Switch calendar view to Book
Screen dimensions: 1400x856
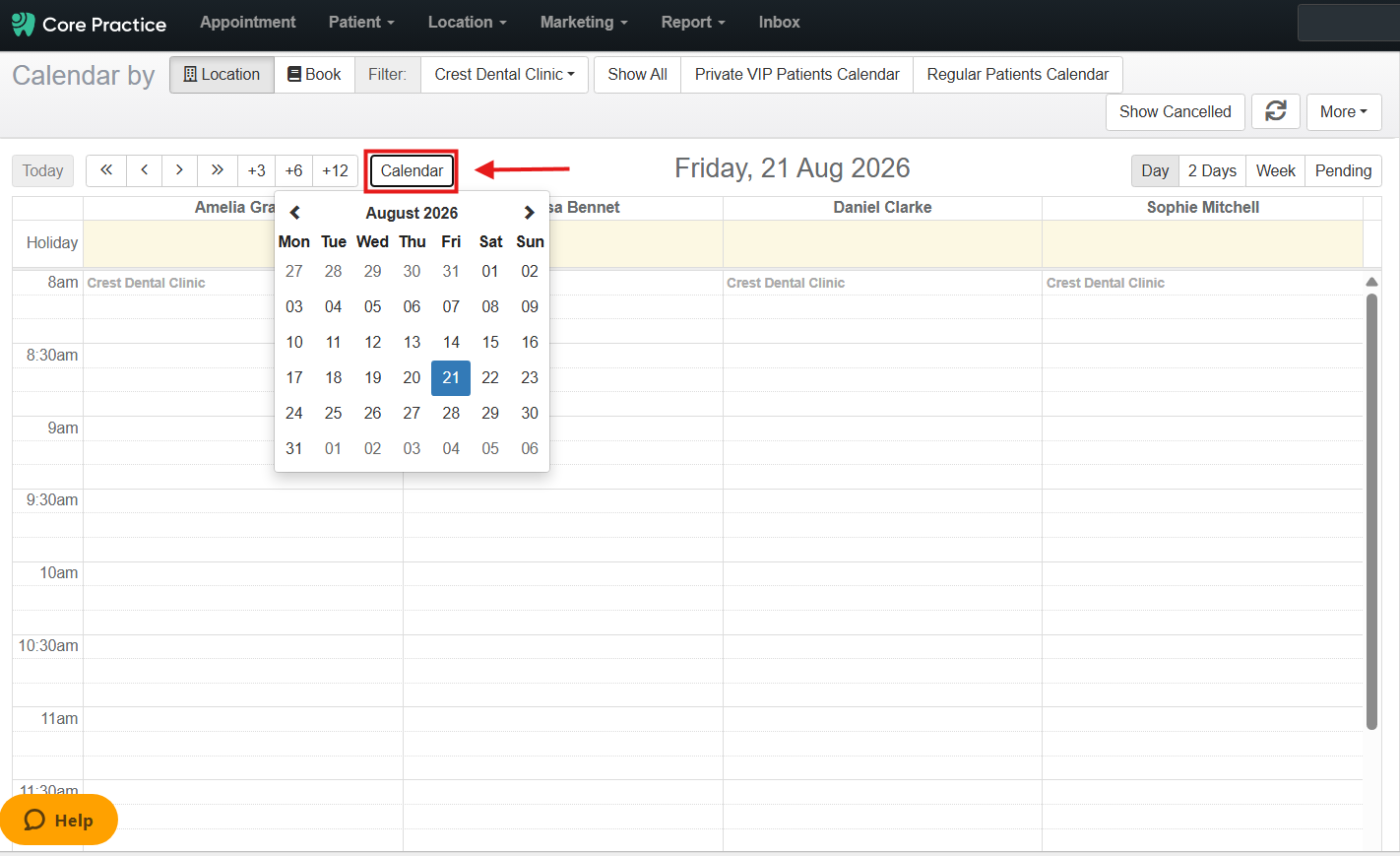[314, 75]
